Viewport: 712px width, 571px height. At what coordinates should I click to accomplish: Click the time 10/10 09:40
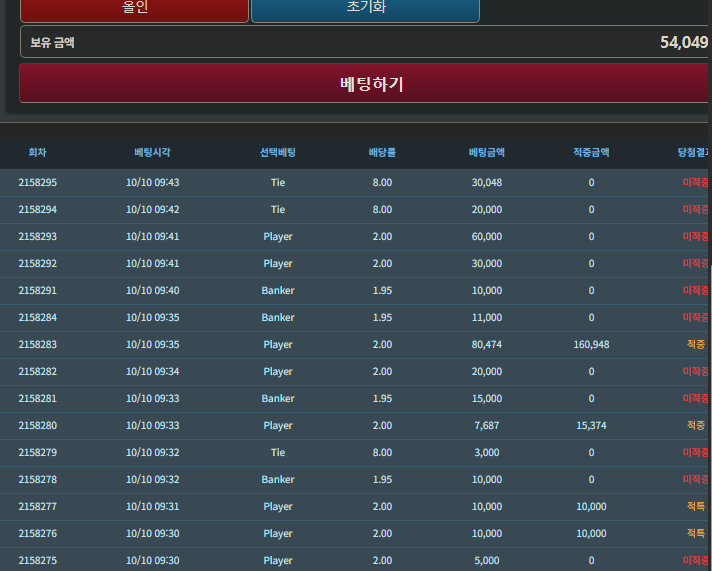[153, 291]
